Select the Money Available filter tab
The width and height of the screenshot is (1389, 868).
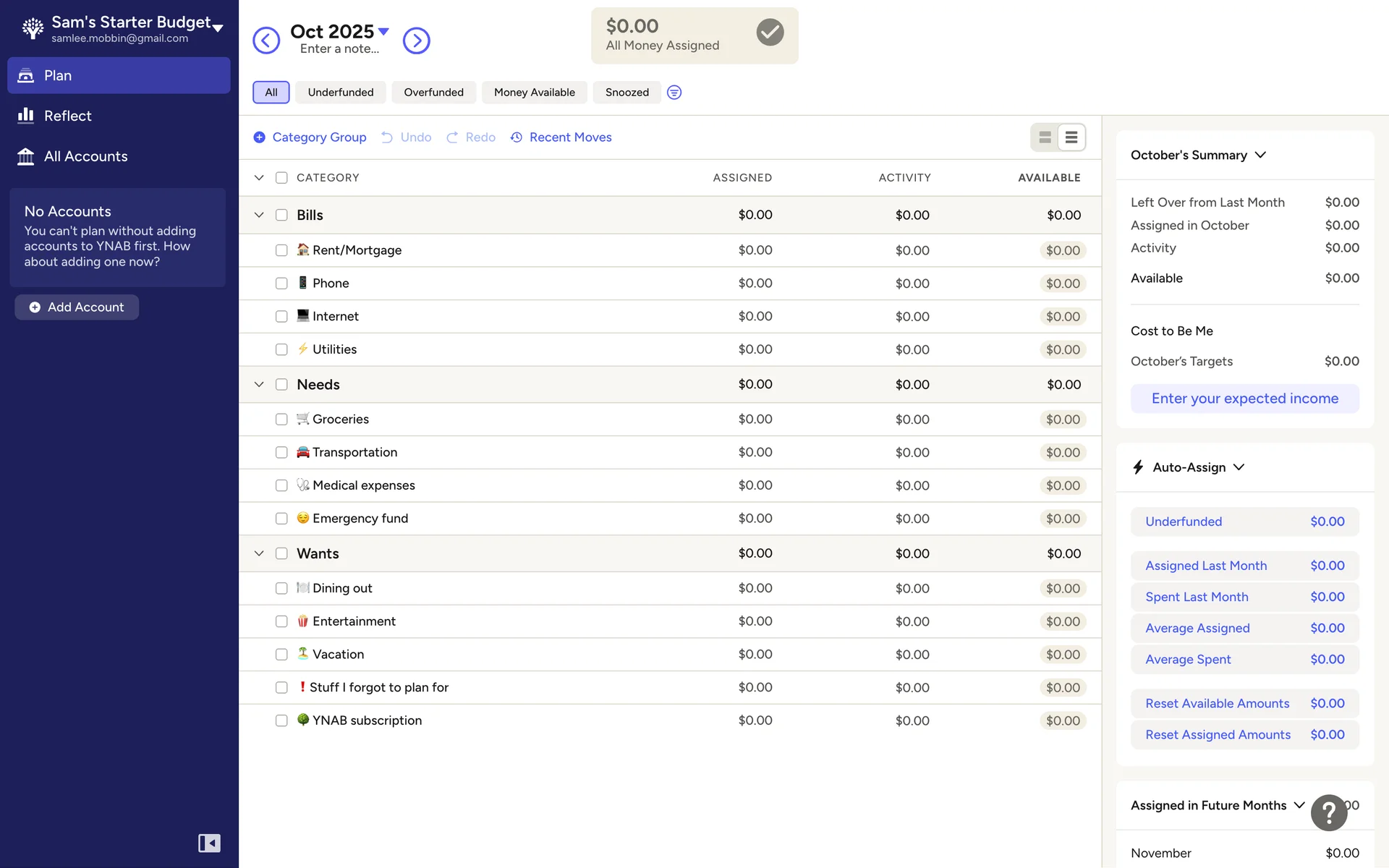(x=534, y=93)
